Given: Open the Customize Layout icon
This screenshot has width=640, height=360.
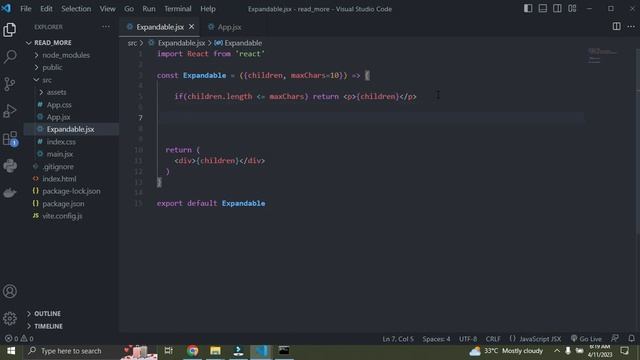Looking at the screenshot, I should click(572, 9).
